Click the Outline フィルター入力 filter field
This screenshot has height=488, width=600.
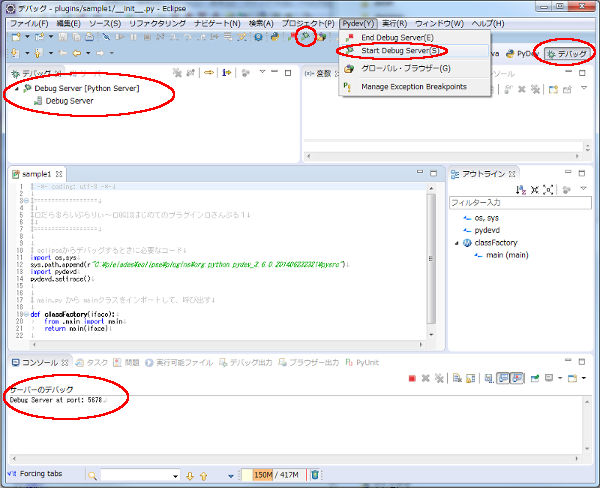520,202
